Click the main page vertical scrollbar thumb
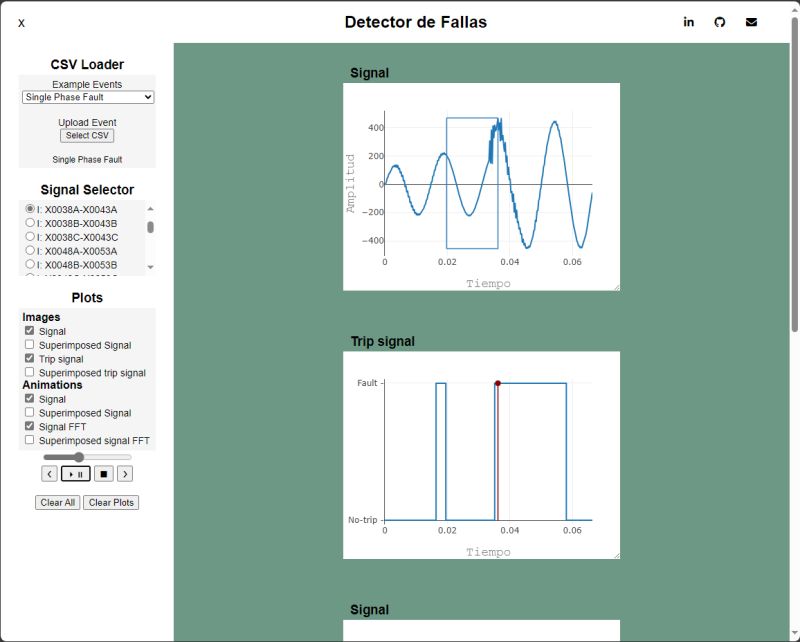The width and height of the screenshot is (800, 642). click(x=794, y=174)
